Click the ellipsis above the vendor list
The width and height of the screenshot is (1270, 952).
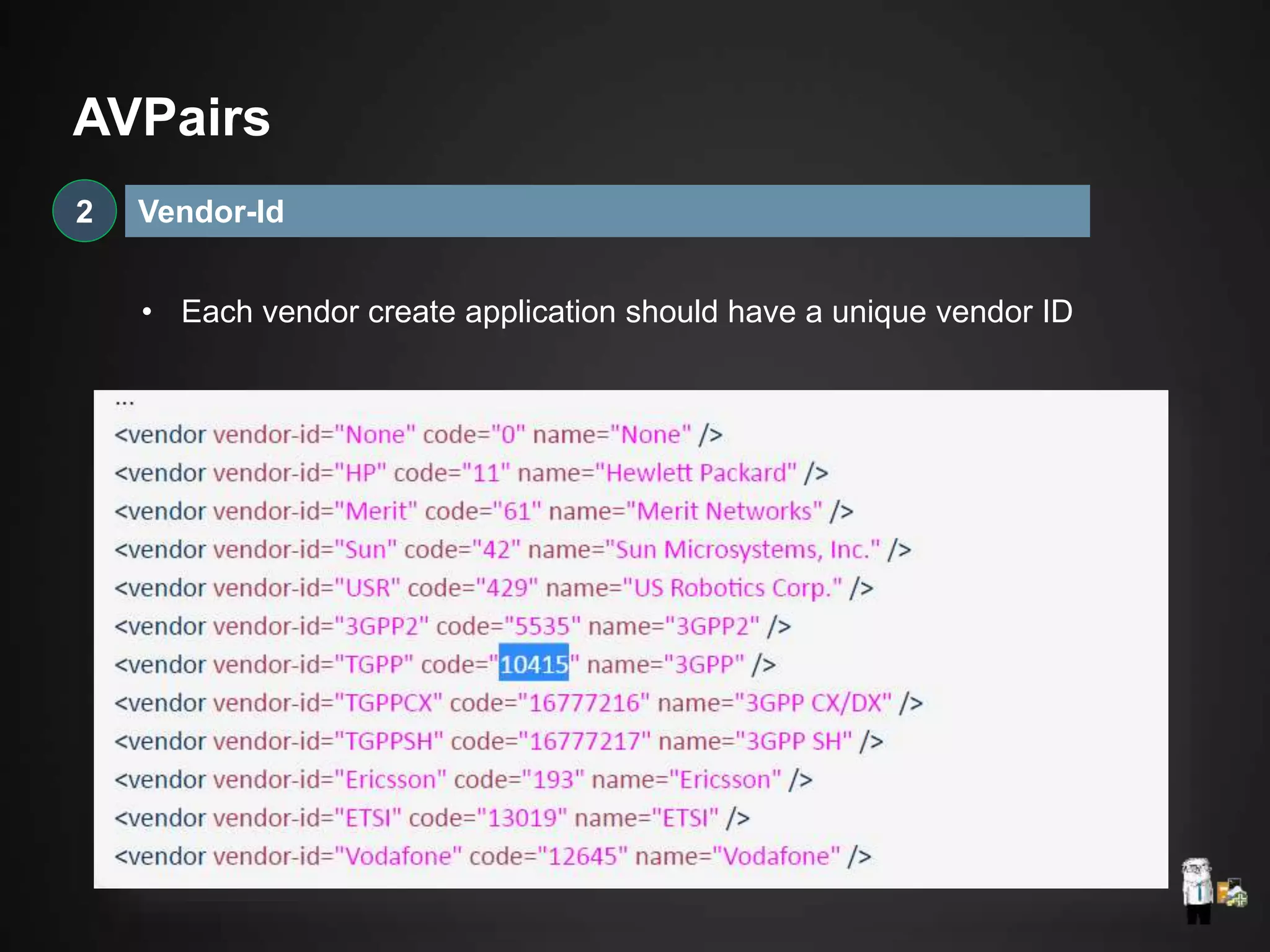pyautogui.click(x=124, y=403)
